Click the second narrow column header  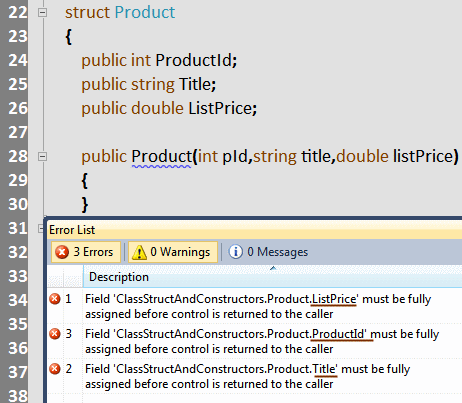73,277
